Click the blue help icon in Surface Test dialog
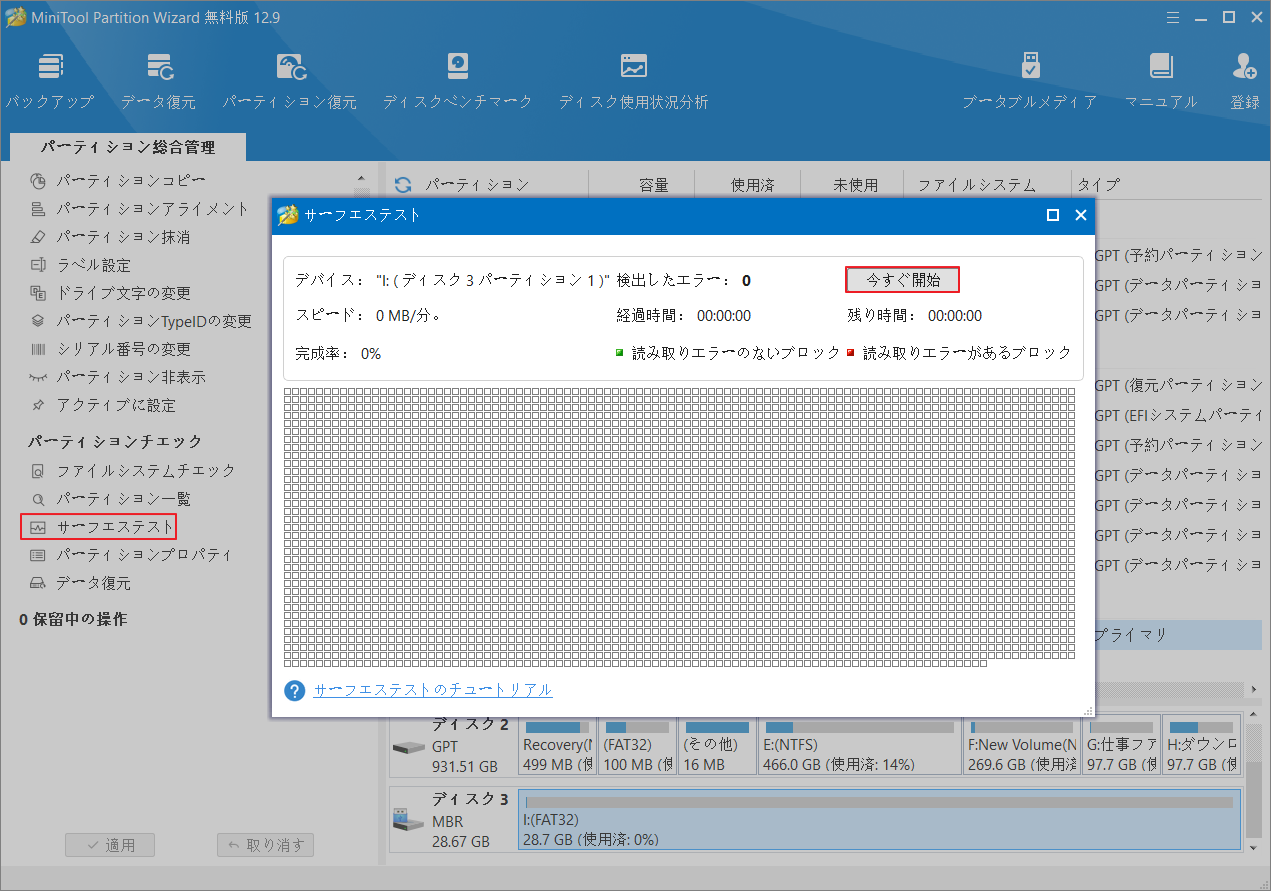This screenshot has height=891, width=1271. (x=294, y=691)
